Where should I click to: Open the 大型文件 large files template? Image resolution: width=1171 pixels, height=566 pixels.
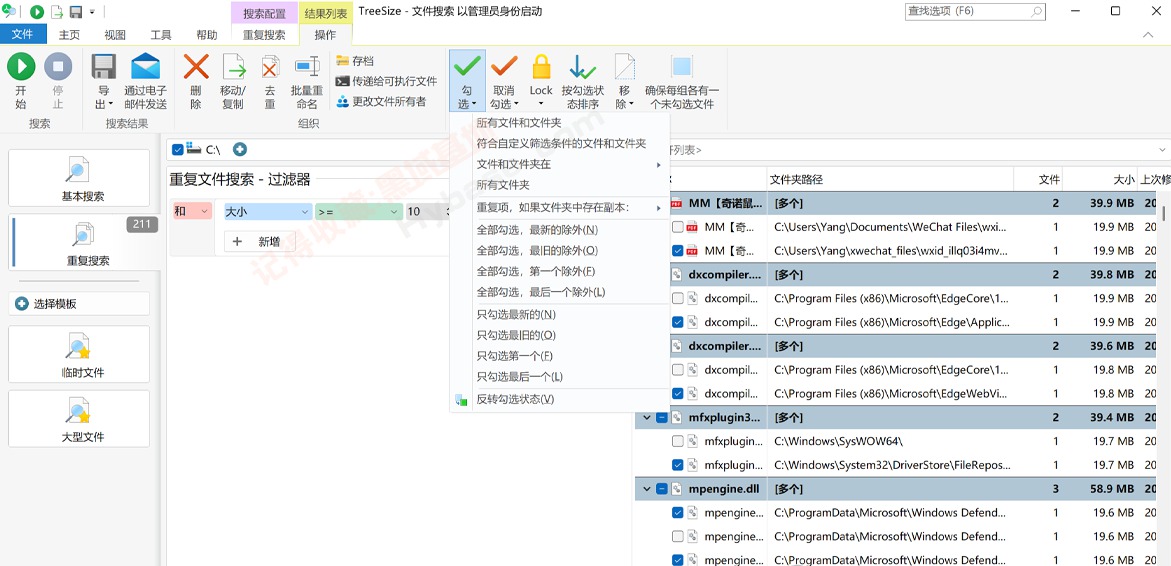pos(79,419)
